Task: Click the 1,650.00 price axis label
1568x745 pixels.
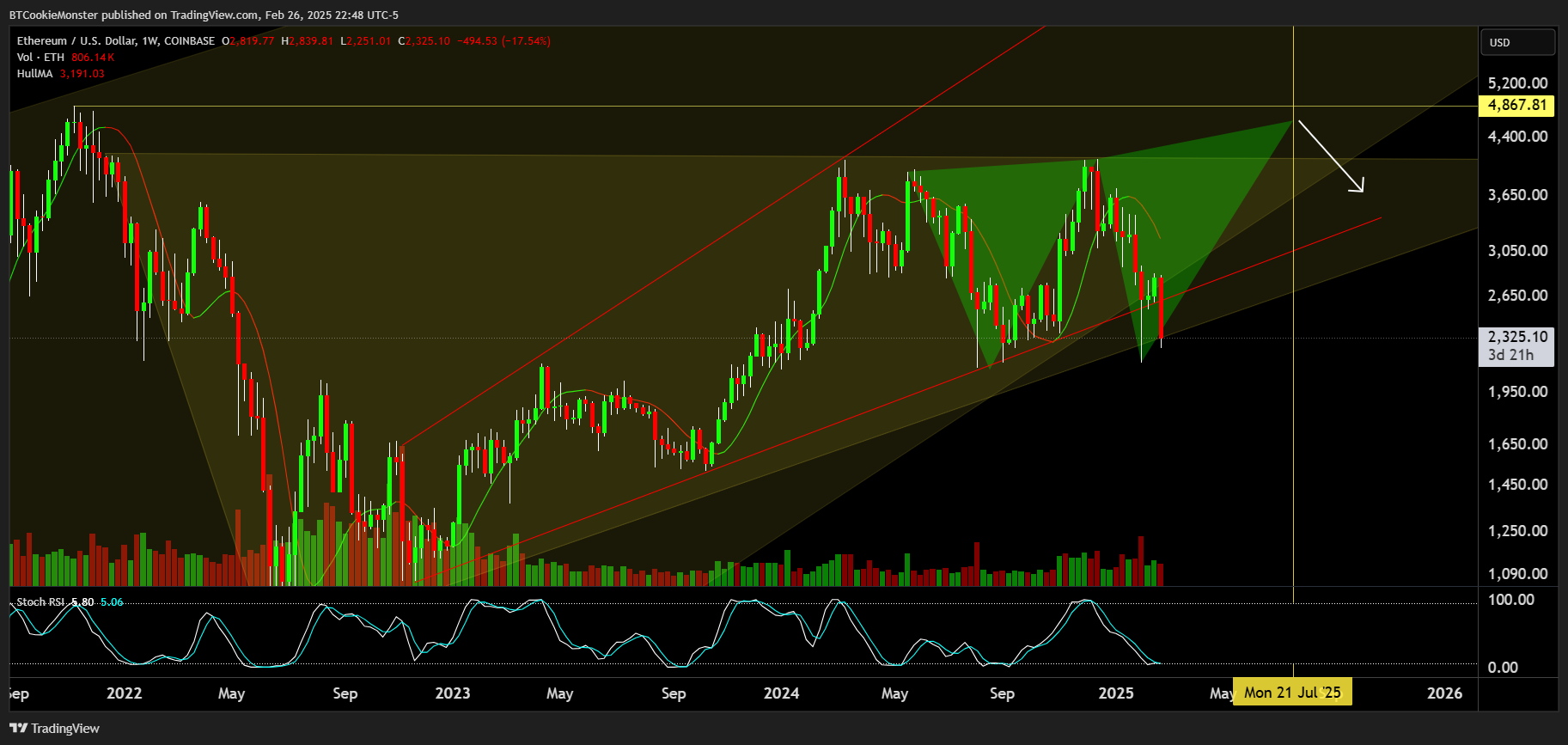Action: pyautogui.click(x=1517, y=444)
